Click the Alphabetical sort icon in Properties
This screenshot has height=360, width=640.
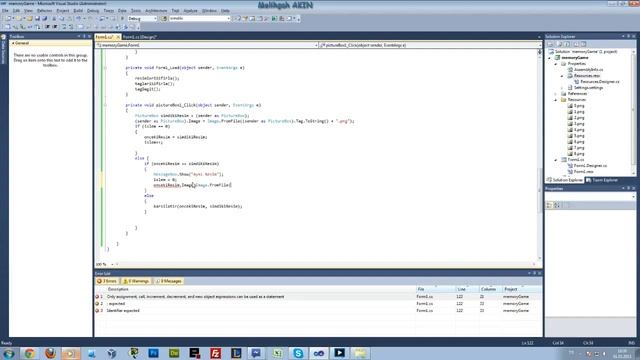tap(557, 205)
